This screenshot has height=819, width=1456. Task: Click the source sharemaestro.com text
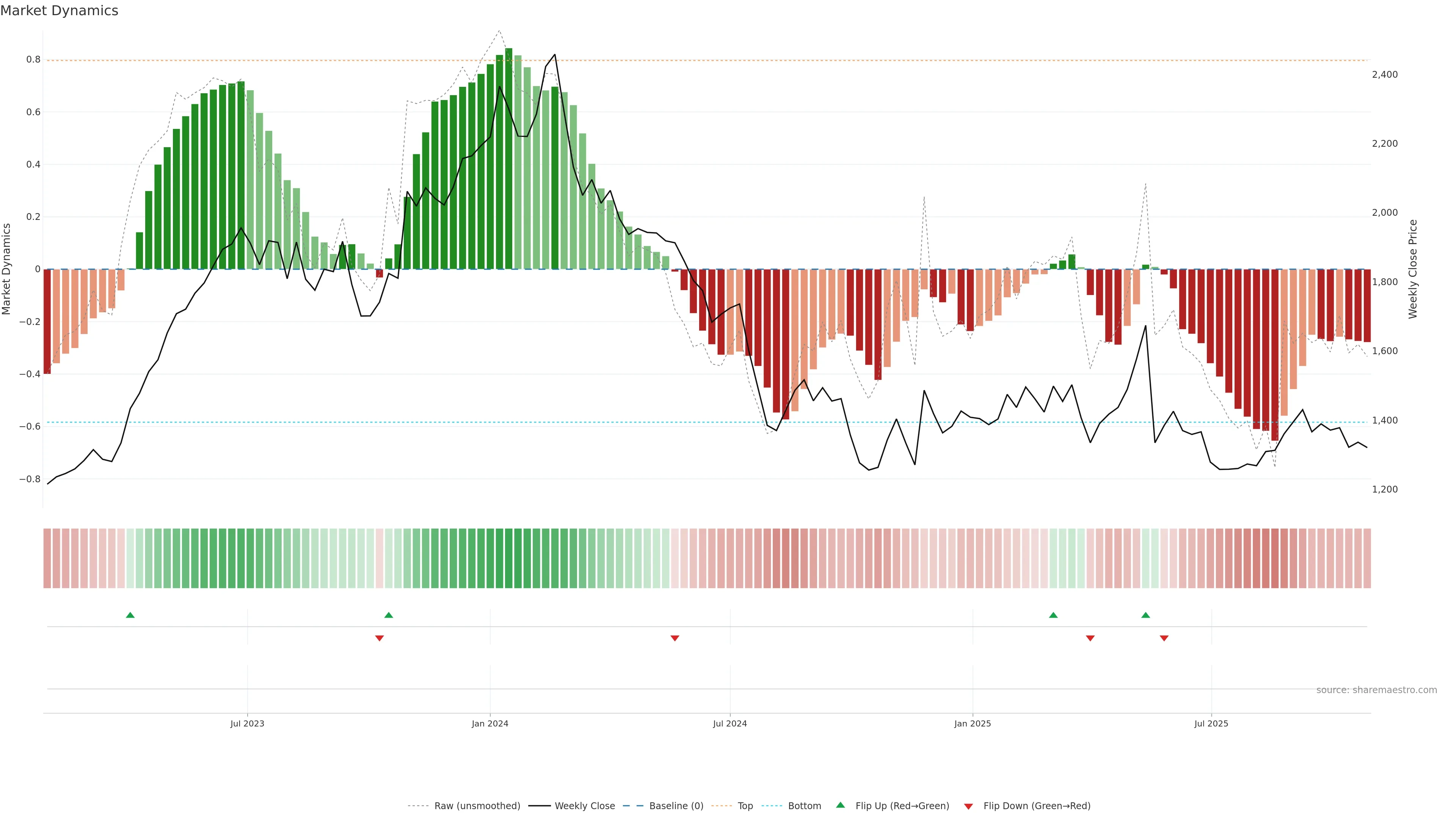pos(1376,690)
